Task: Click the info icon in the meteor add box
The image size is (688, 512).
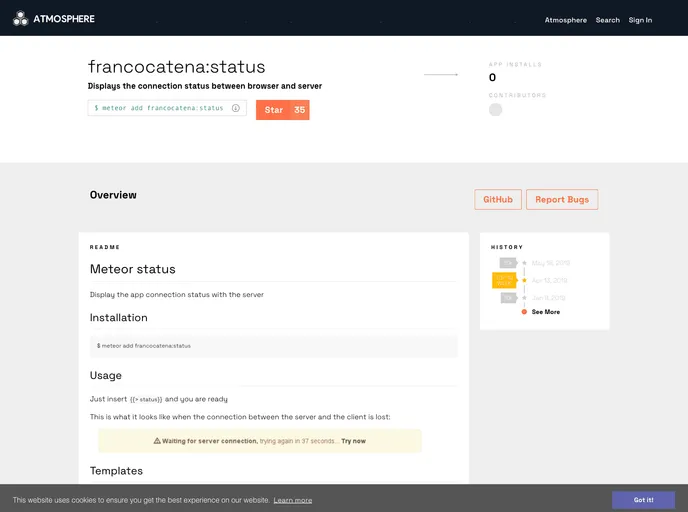Action: tap(236, 108)
